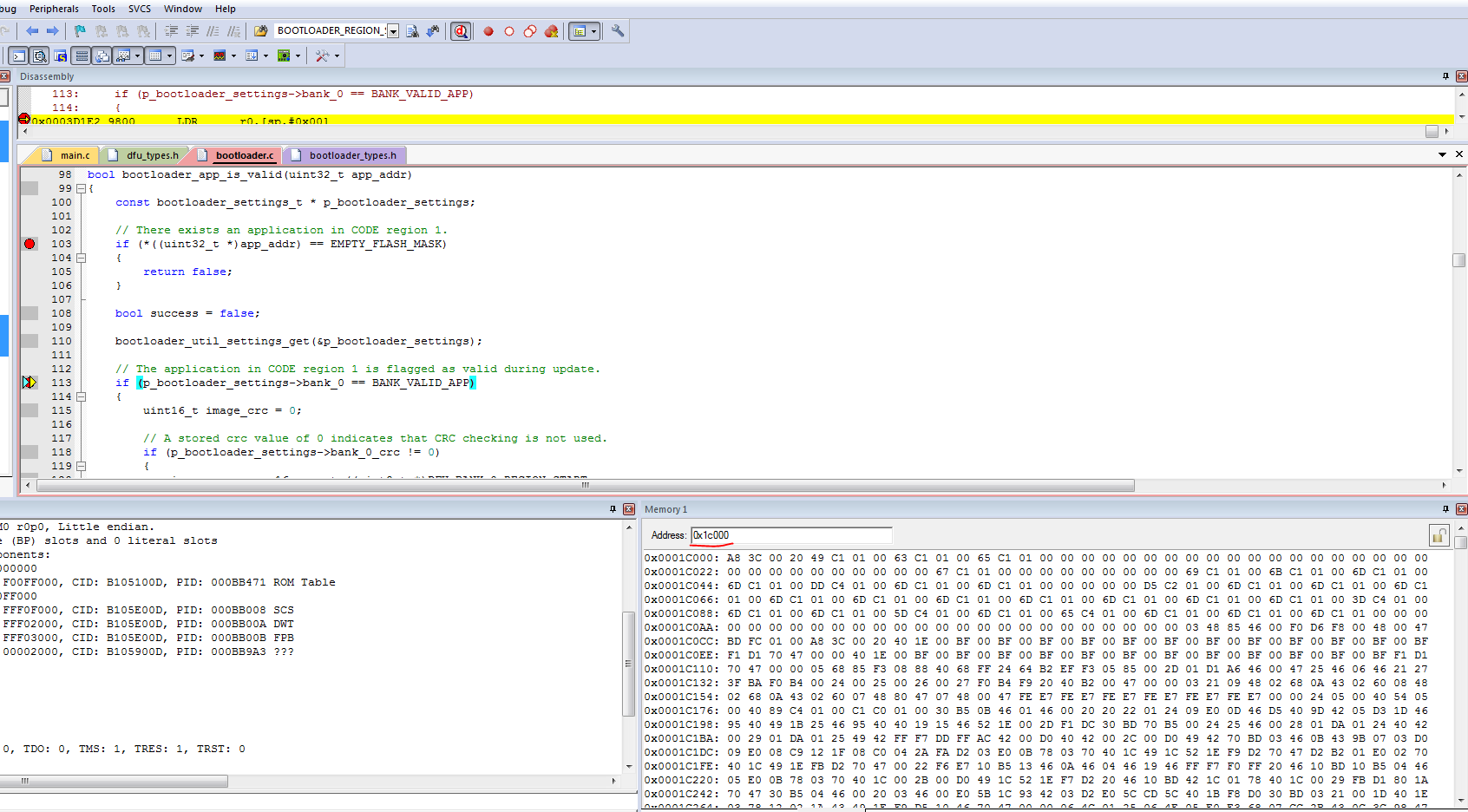The height and width of the screenshot is (812, 1468).
Task: Click the Analysis Windows icon
Action: [x=220, y=56]
